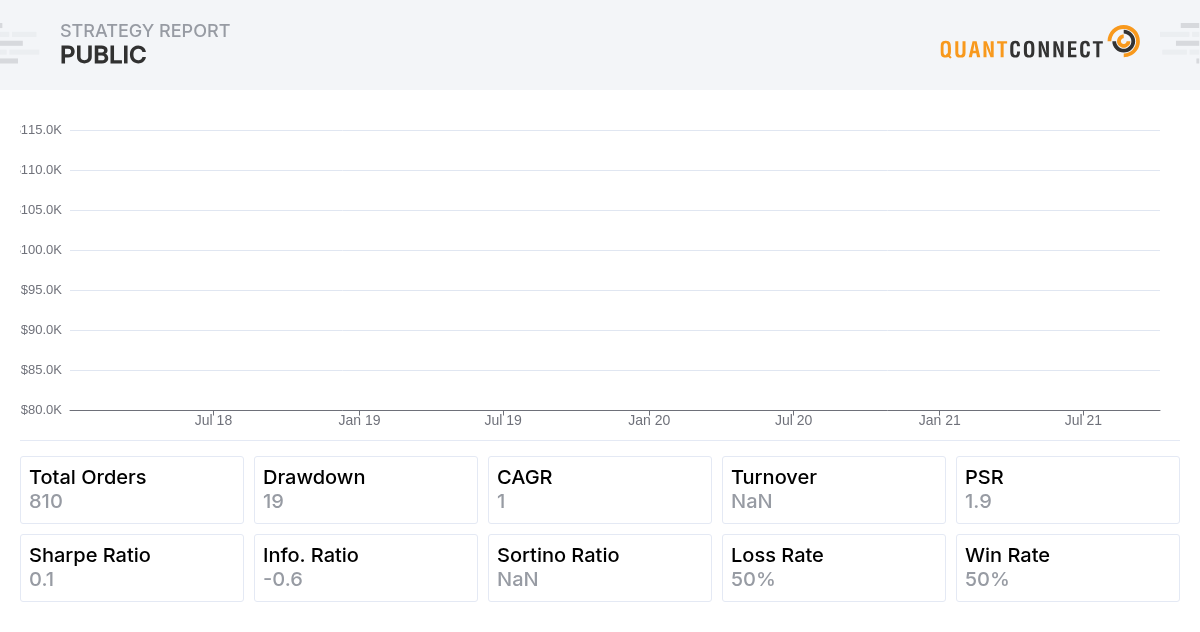Select the Jan 20 date marker

coord(649,420)
